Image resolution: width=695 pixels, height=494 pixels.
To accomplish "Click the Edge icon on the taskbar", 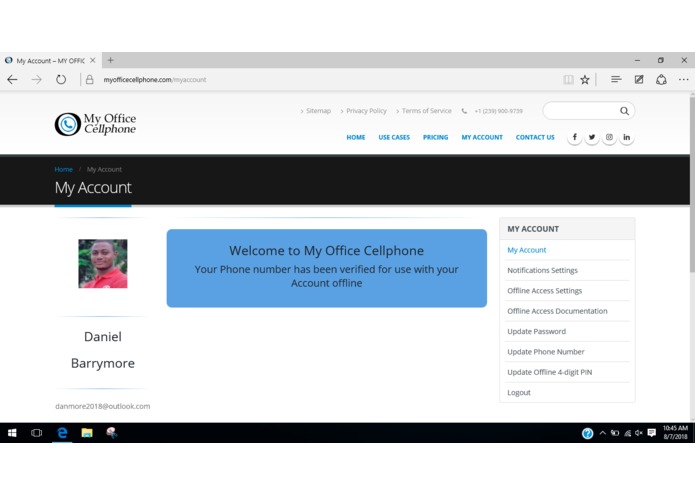I will pos(62,433).
